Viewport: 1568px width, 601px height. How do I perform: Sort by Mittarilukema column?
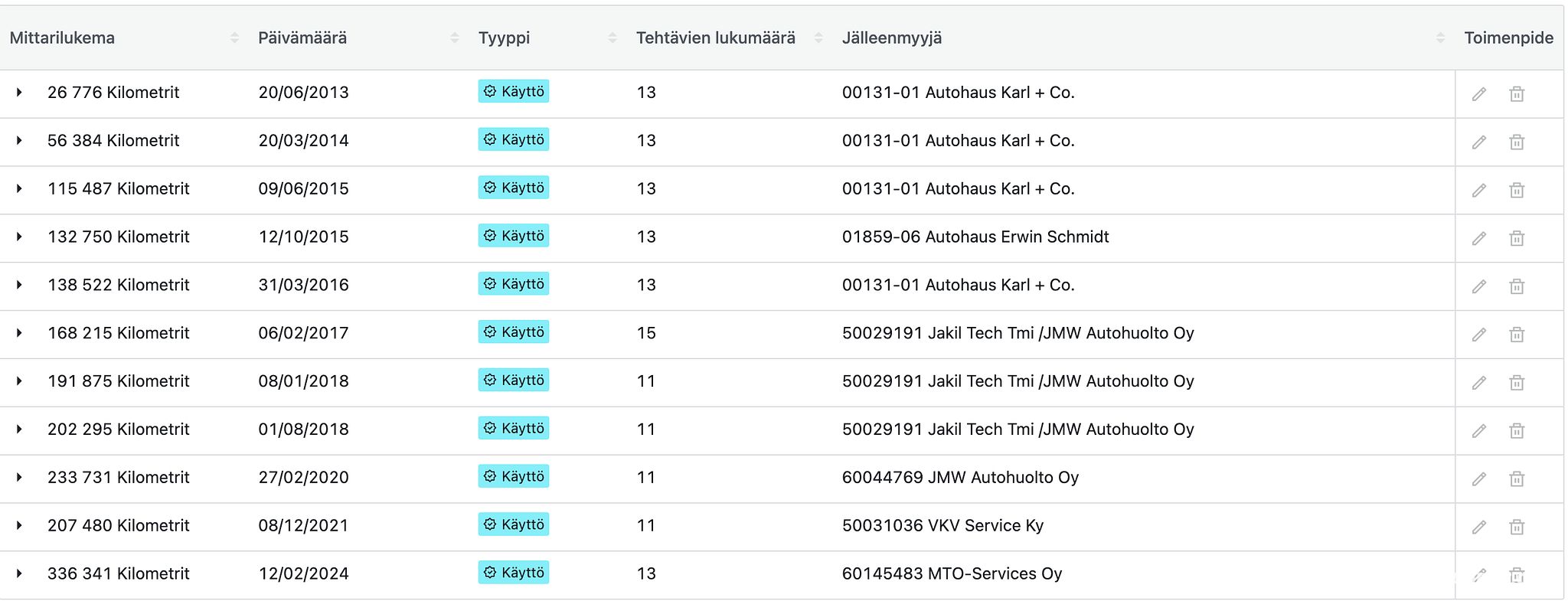[234, 38]
